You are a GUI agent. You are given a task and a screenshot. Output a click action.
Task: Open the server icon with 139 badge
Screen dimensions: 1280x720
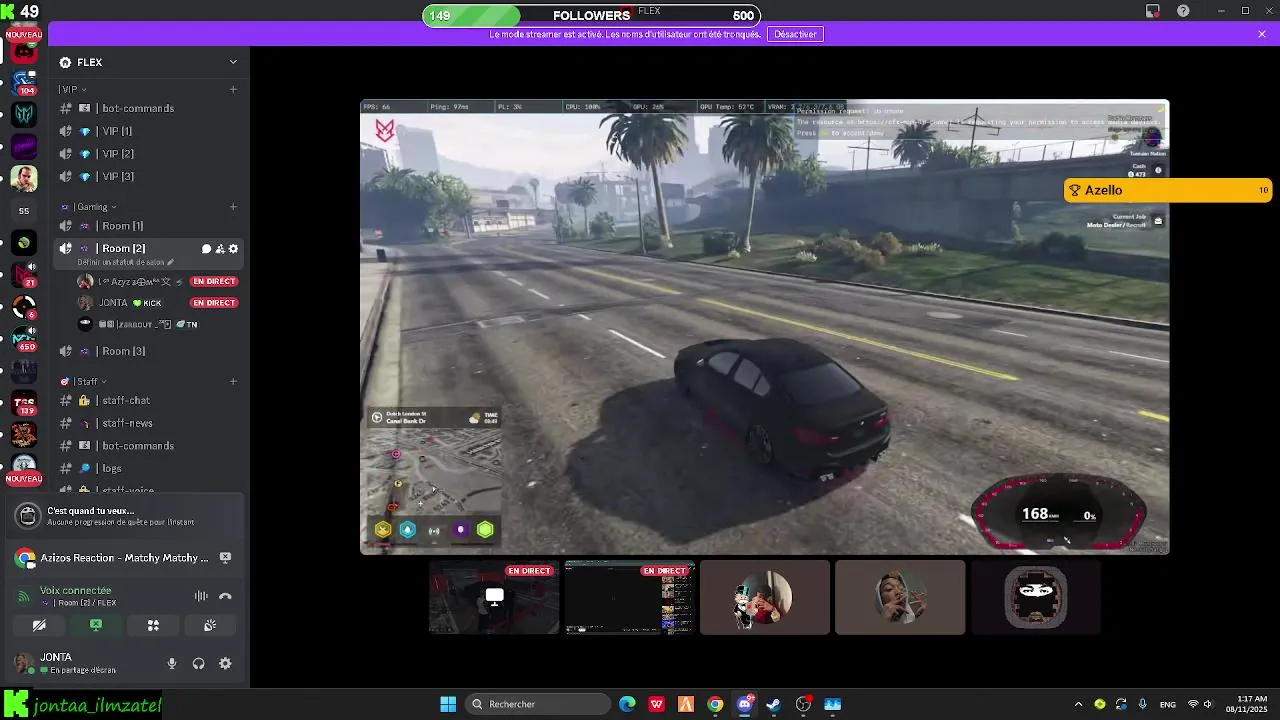pyautogui.click(x=24, y=402)
